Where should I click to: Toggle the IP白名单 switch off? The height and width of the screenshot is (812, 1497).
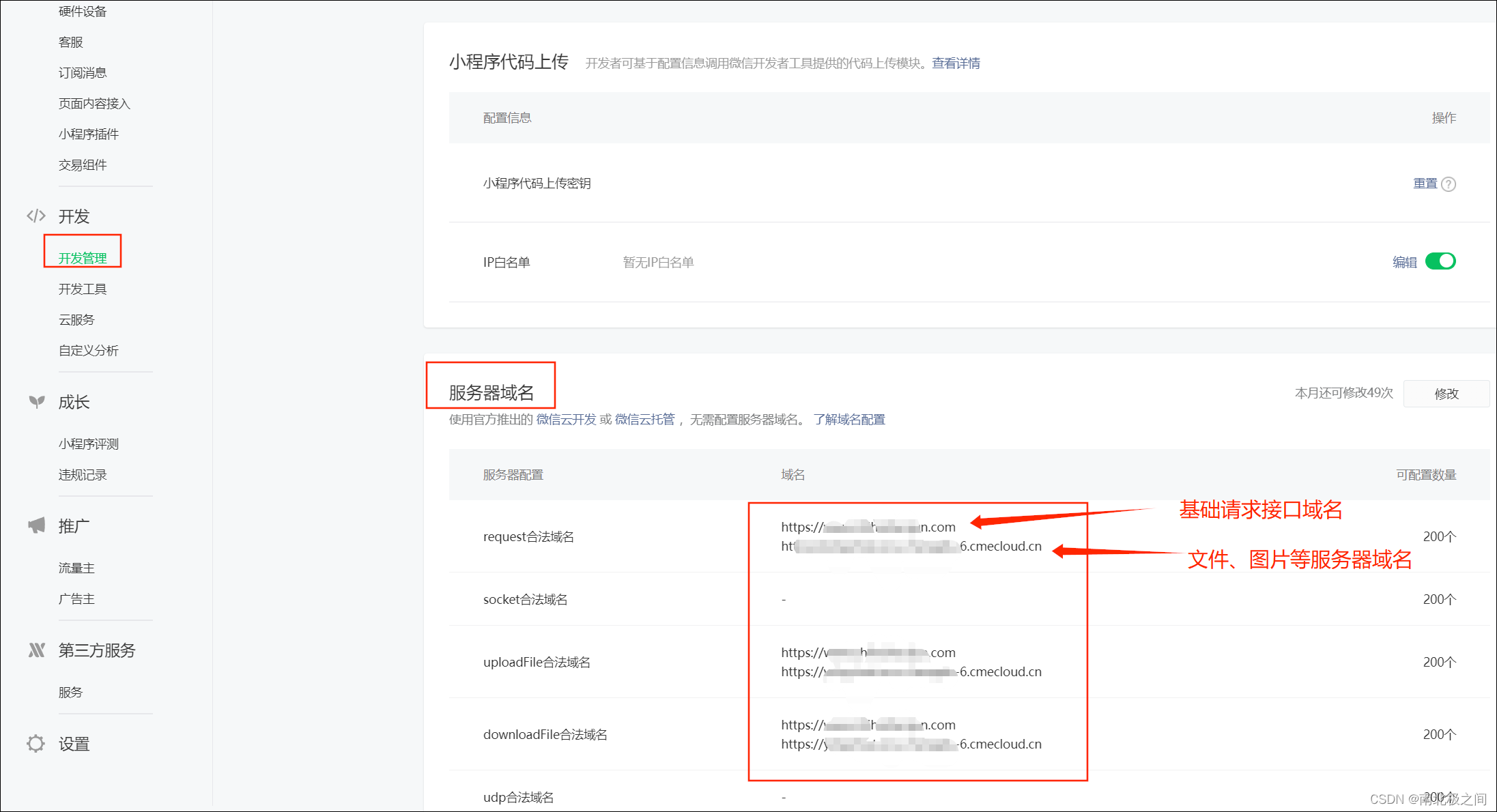click(x=1440, y=261)
